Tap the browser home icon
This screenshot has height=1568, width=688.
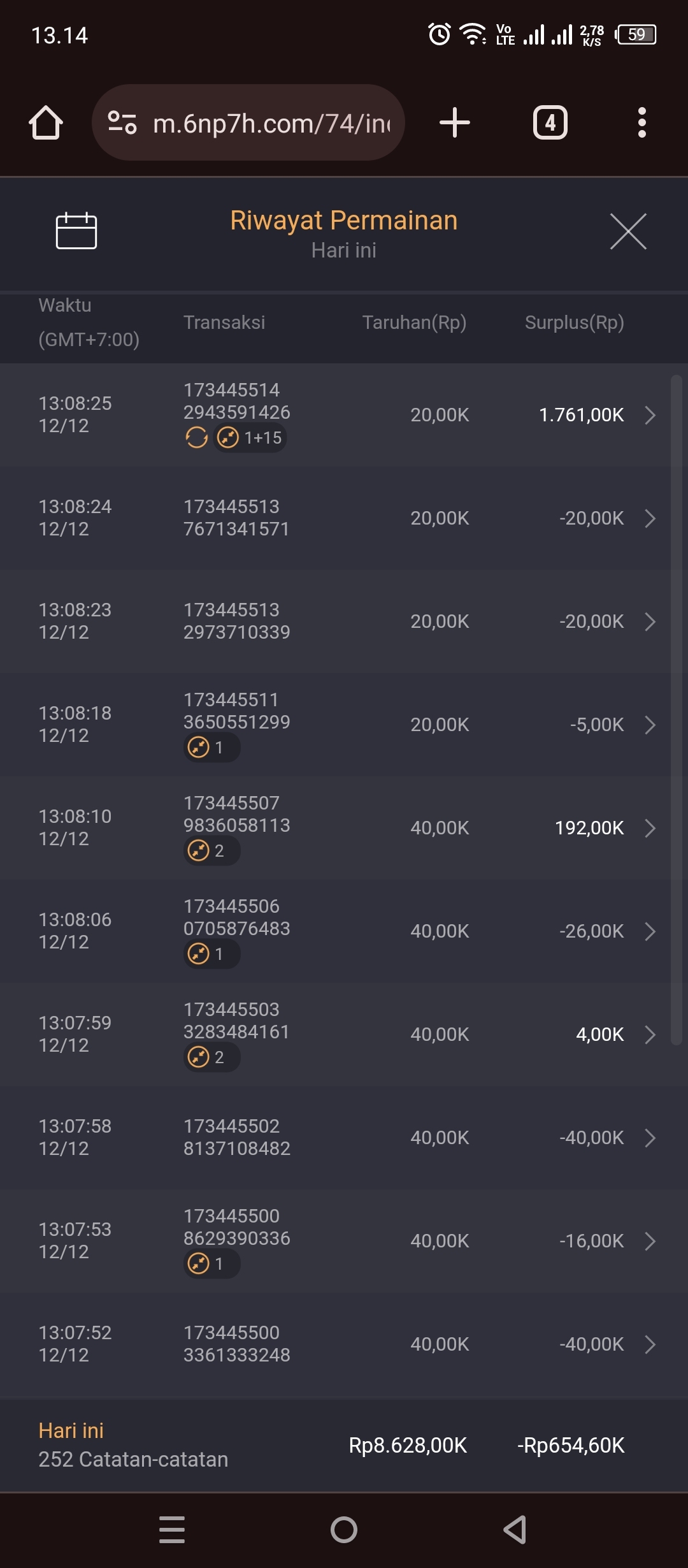46,122
